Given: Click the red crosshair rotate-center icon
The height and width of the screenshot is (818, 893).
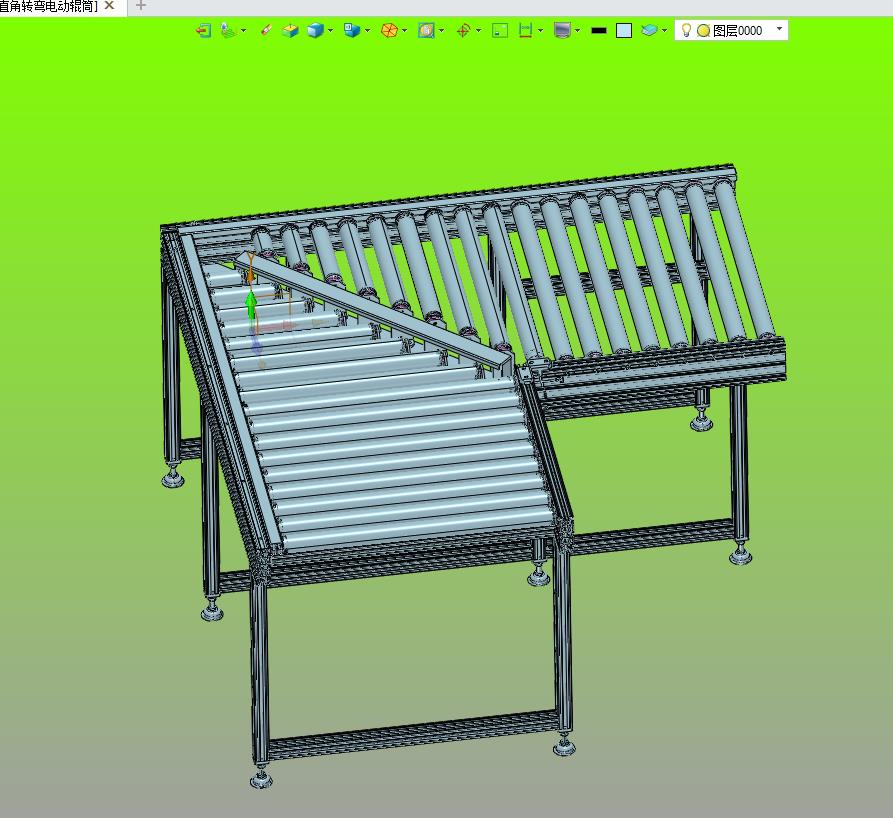Looking at the screenshot, I should 464,30.
